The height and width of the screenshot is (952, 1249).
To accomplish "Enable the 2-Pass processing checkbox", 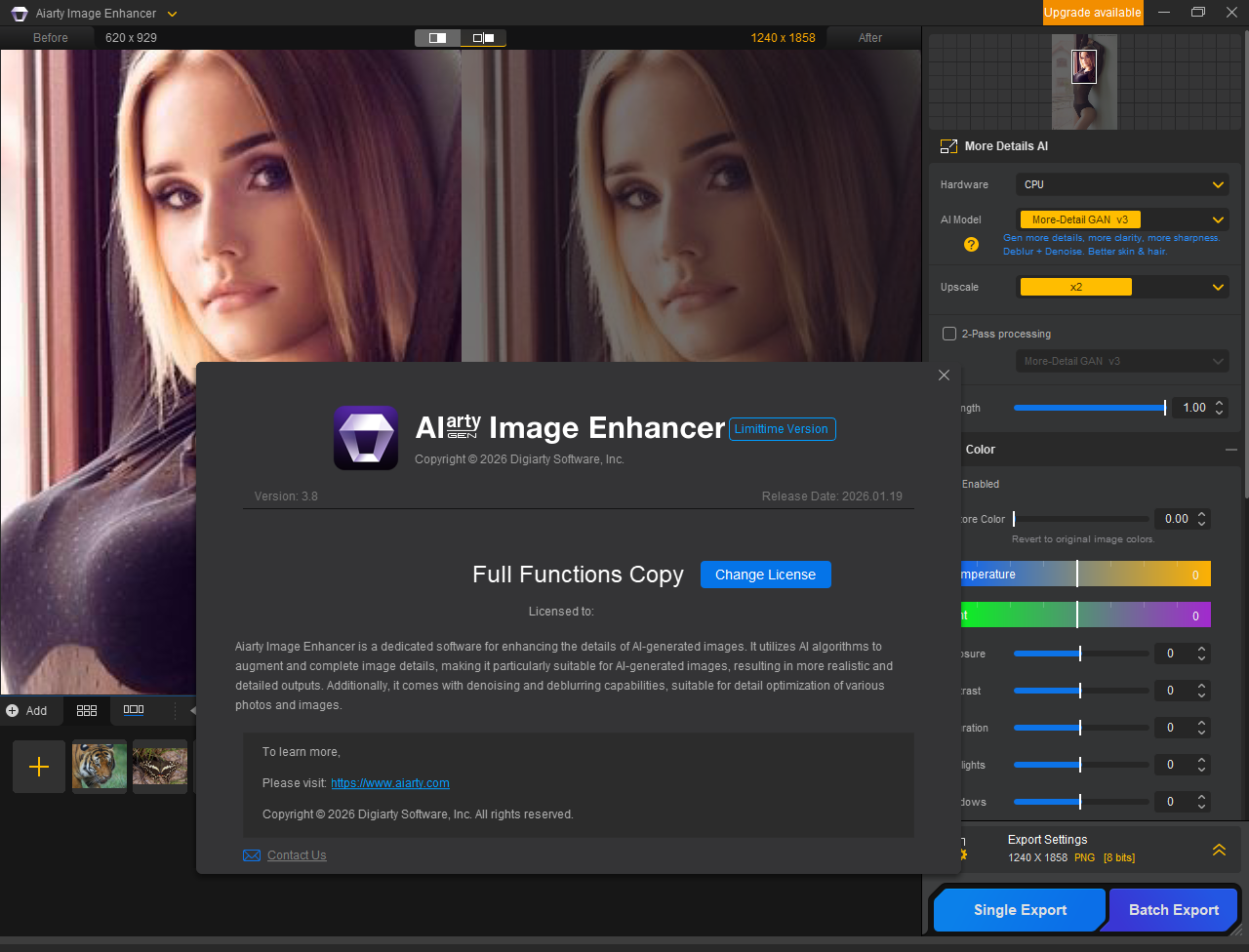I will 949,334.
